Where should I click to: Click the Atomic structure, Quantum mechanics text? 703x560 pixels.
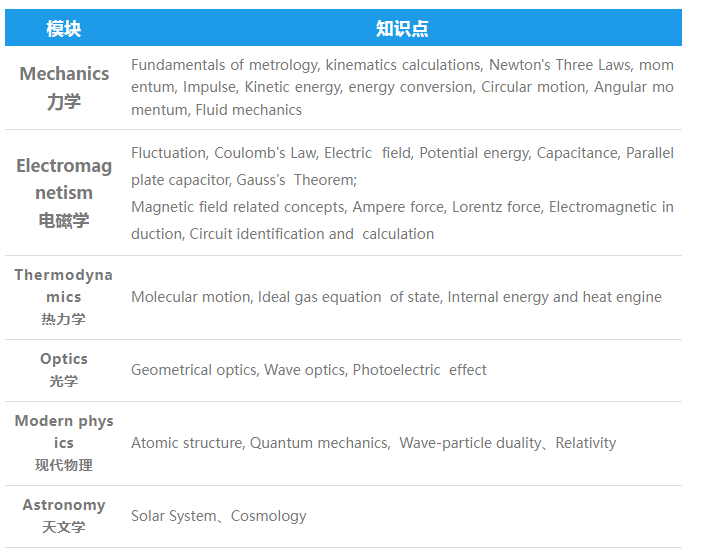coord(373,443)
